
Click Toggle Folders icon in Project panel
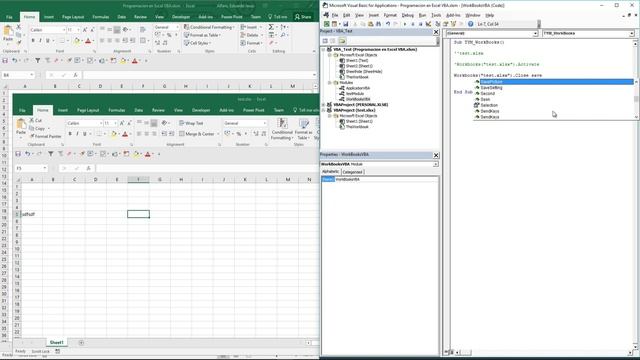342,41
